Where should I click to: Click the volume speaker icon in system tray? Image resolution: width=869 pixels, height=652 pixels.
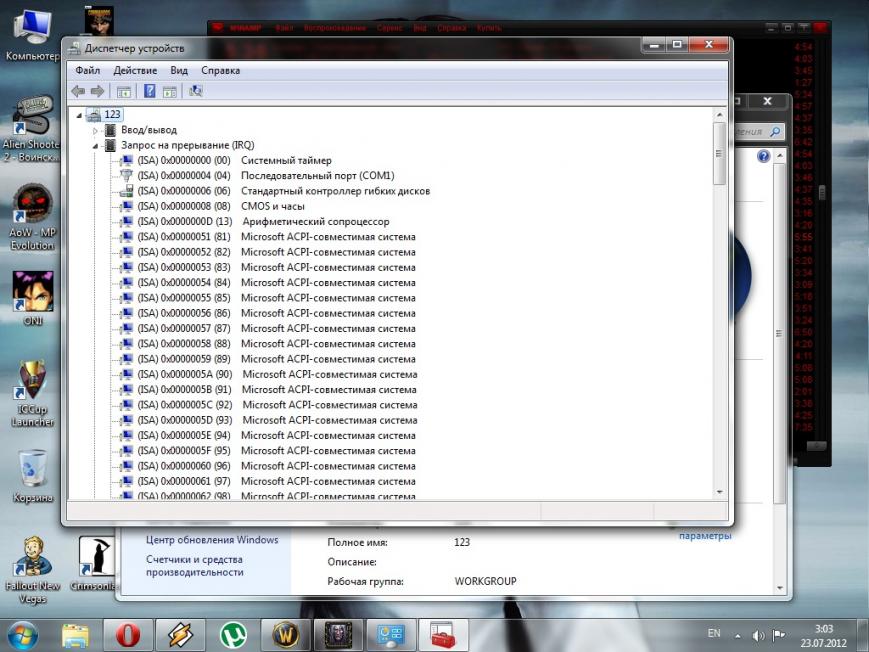click(757, 635)
